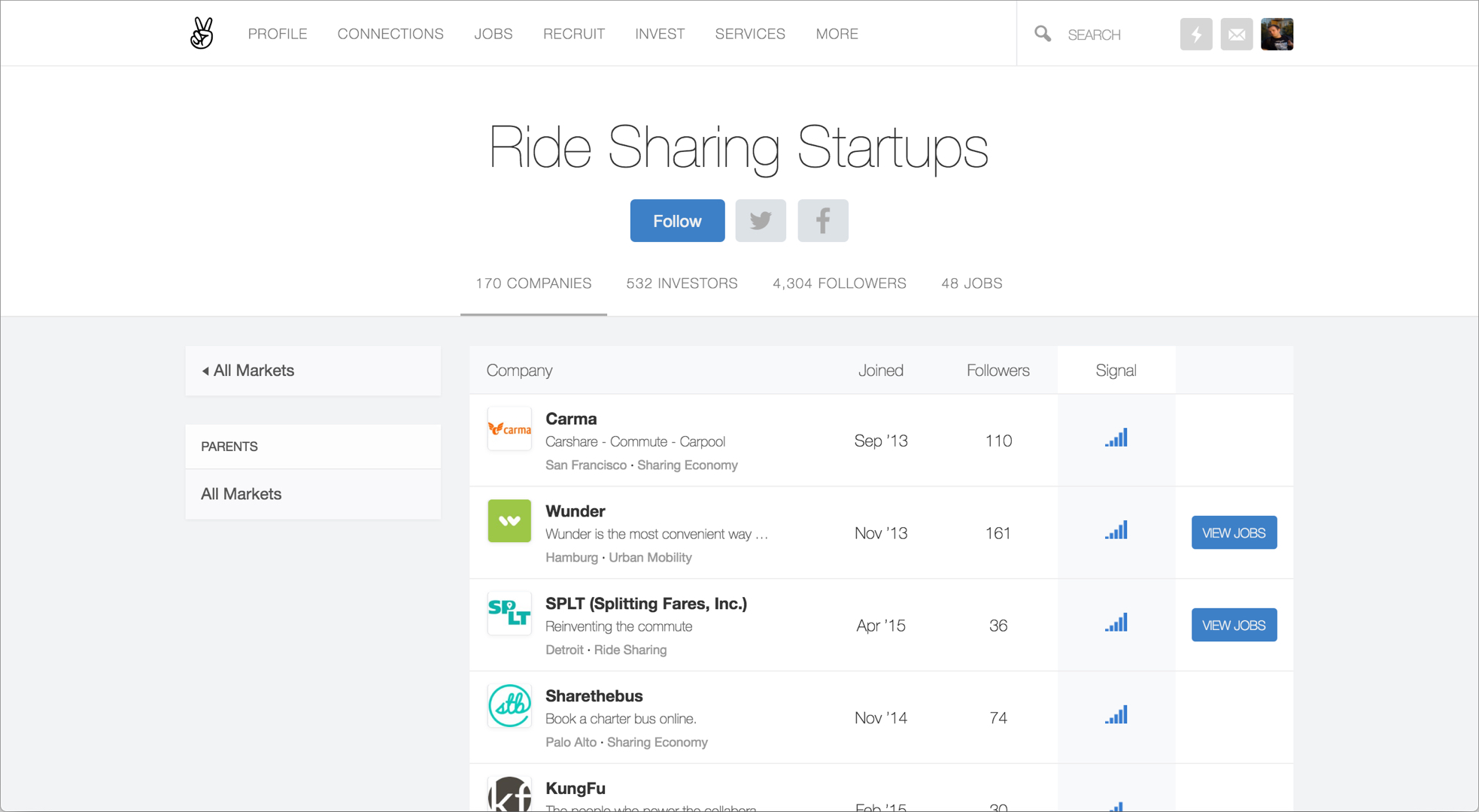
Task: Click Detroit location tag under SPLT
Action: 564,650
